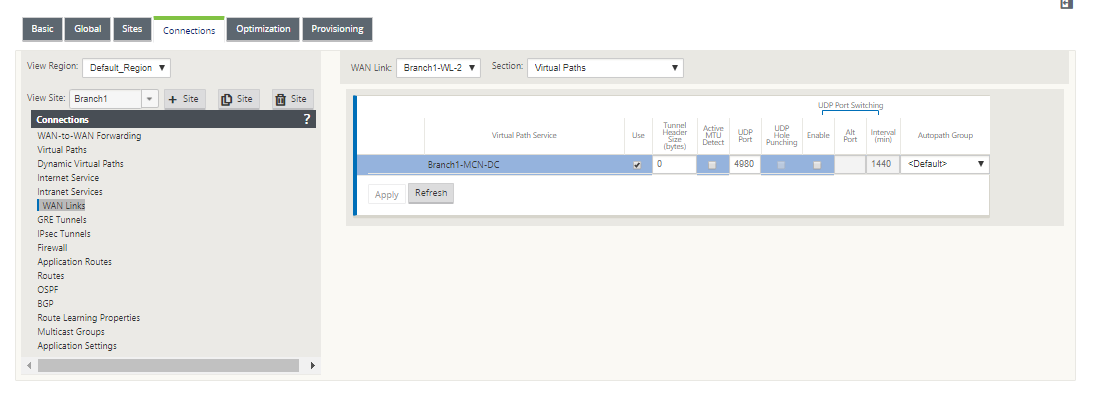Switch to the Provisioning tab
The image size is (1104, 406).
(x=337, y=30)
